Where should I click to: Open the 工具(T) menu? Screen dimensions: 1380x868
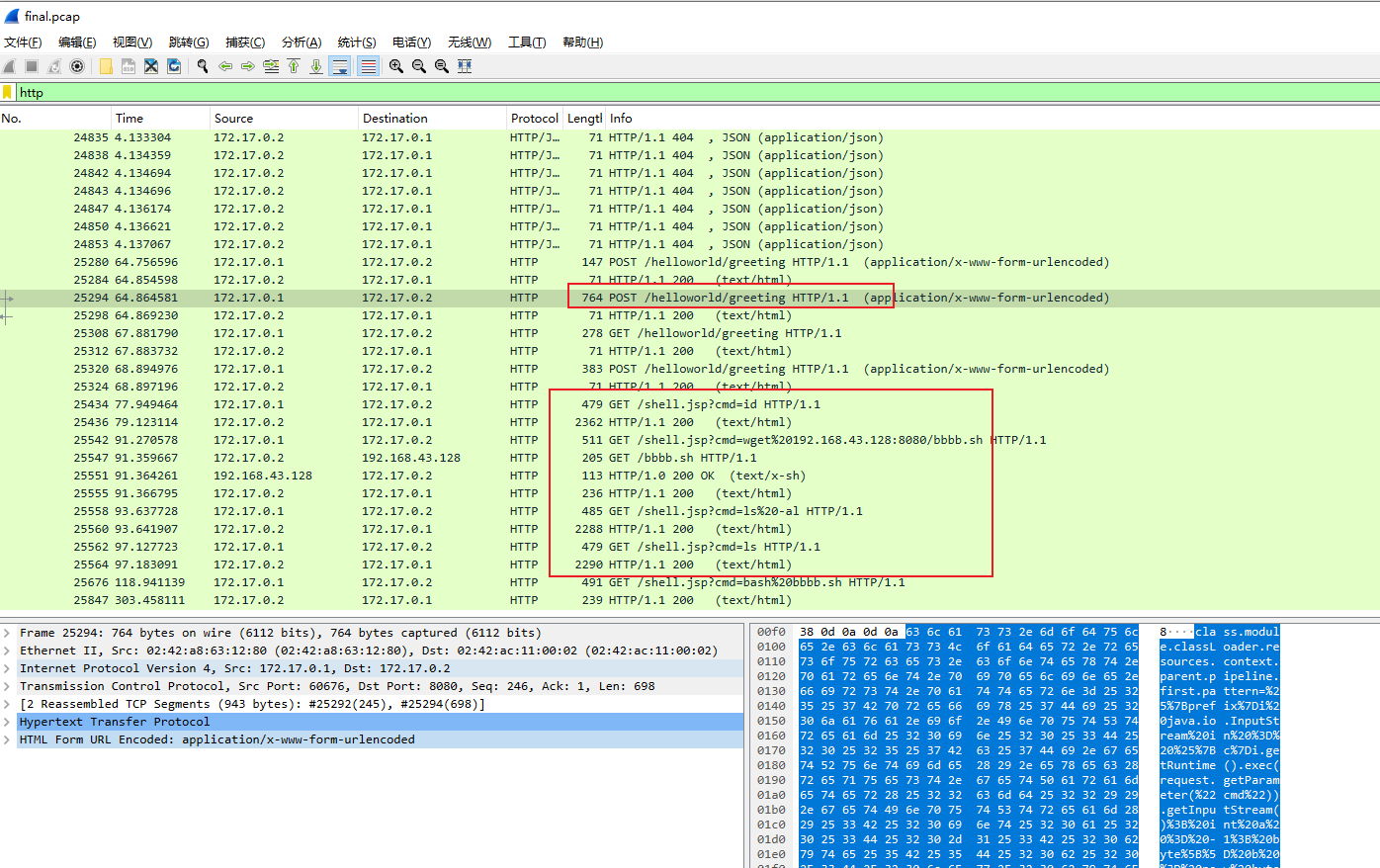(x=527, y=42)
